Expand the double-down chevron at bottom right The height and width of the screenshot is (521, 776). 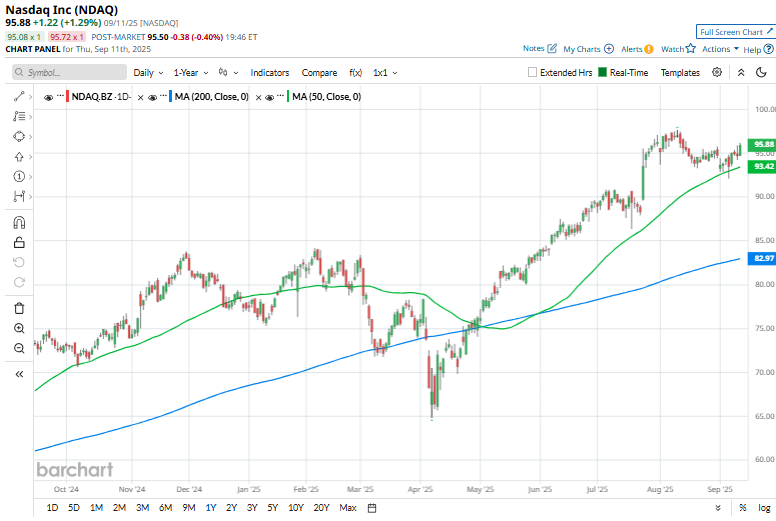click(x=718, y=508)
